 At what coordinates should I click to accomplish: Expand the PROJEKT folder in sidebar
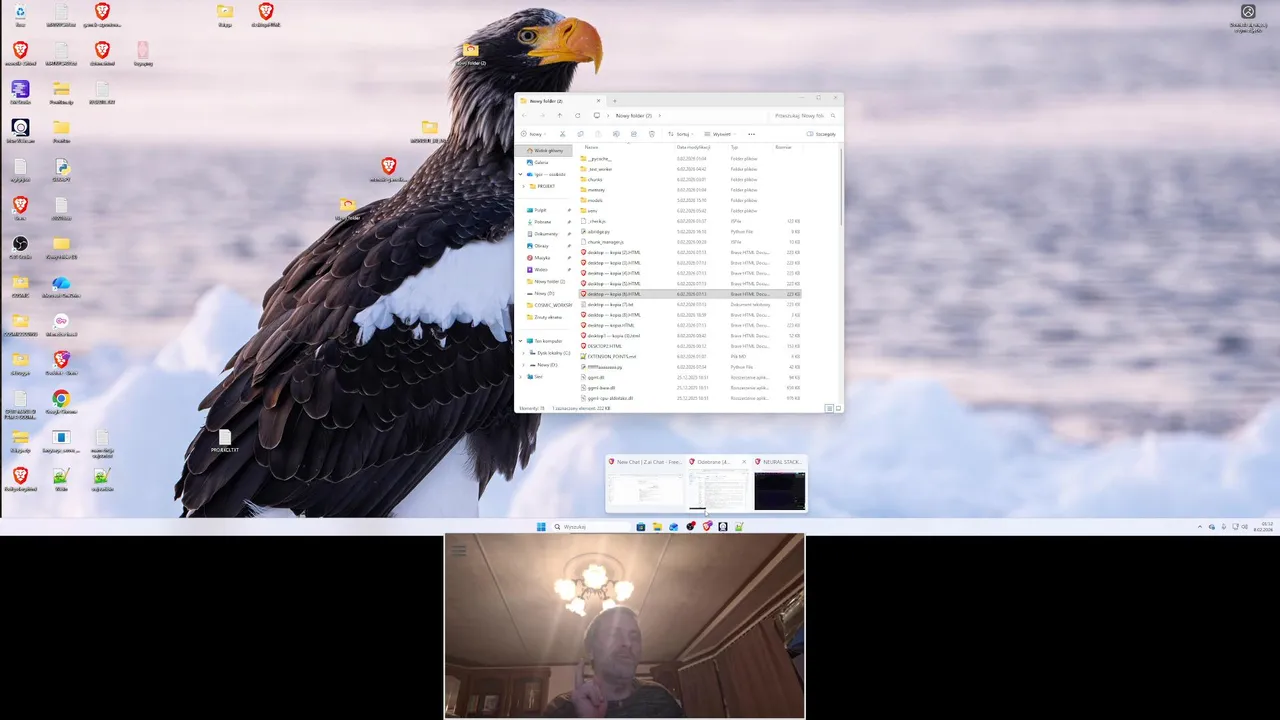point(524,186)
